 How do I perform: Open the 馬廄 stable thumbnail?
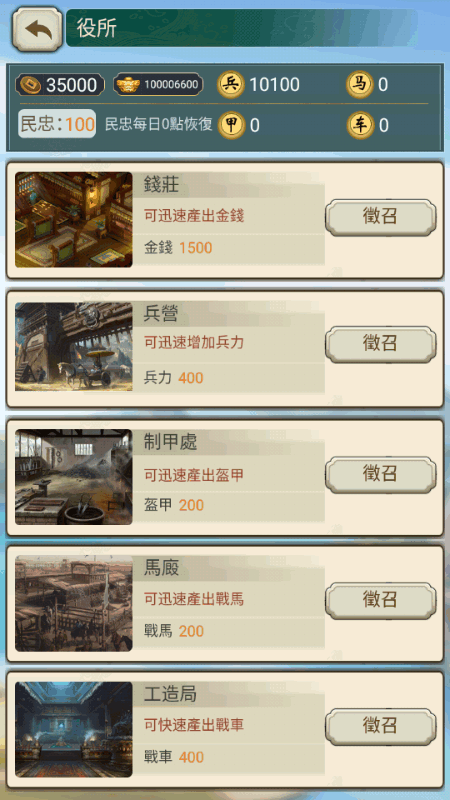(73, 604)
